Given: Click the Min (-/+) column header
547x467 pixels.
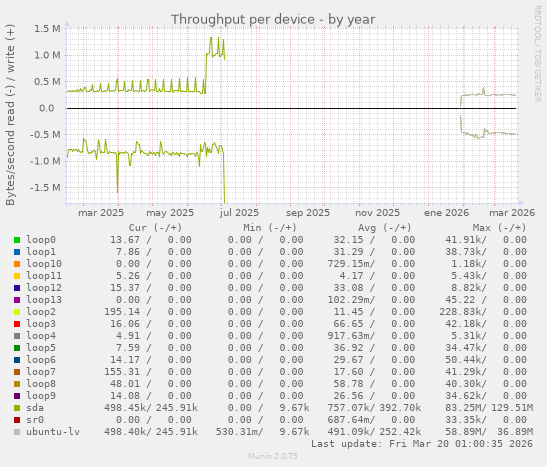Looking at the screenshot, I should 270,228.
